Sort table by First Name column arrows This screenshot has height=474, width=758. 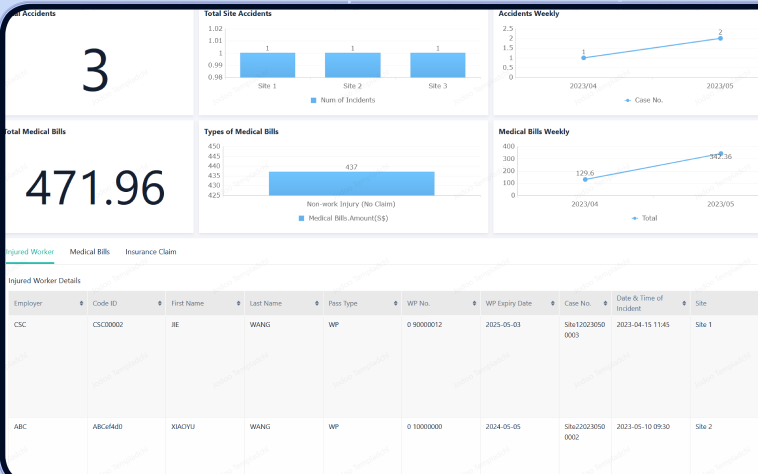pos(238,303)
